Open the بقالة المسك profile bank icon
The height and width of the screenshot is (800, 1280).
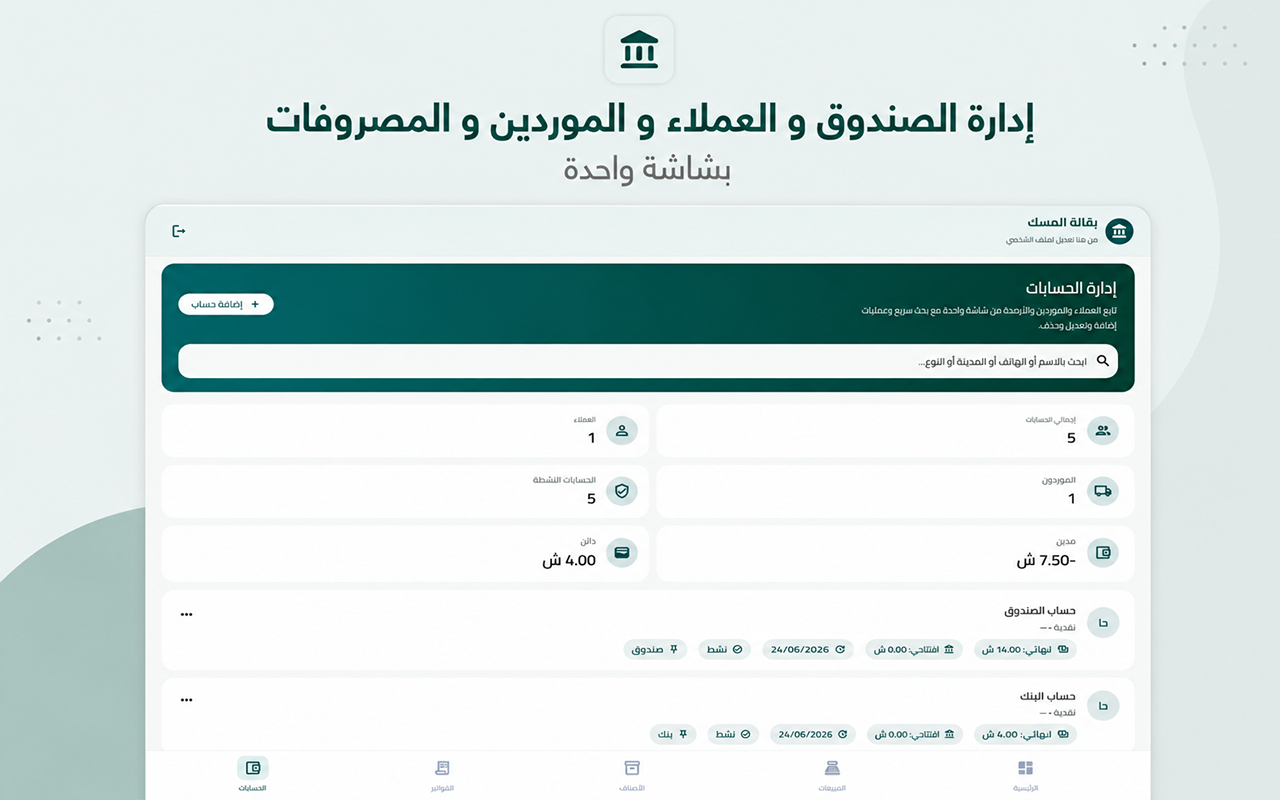(1119, 231)
